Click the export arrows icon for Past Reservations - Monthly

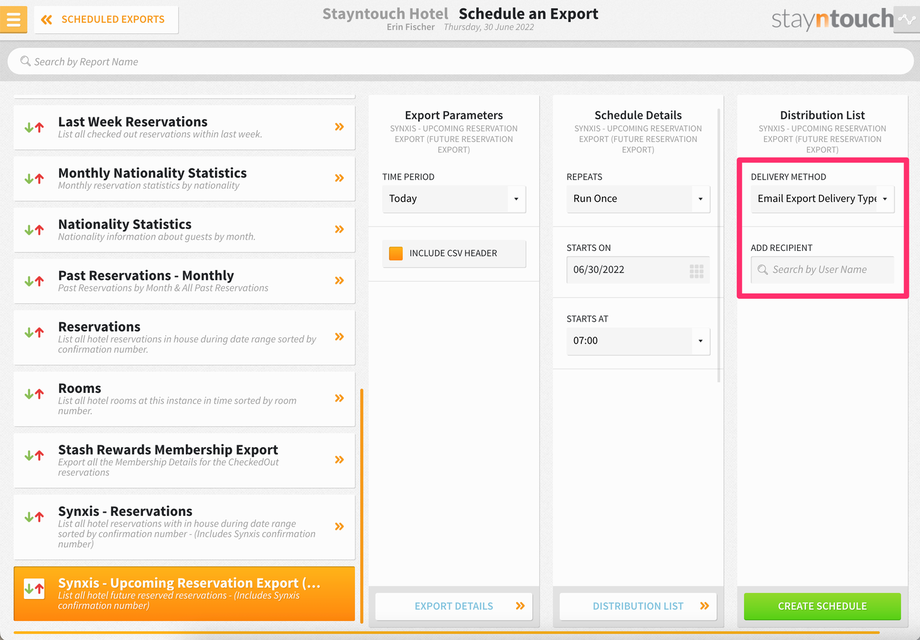[x=34, y=281]
